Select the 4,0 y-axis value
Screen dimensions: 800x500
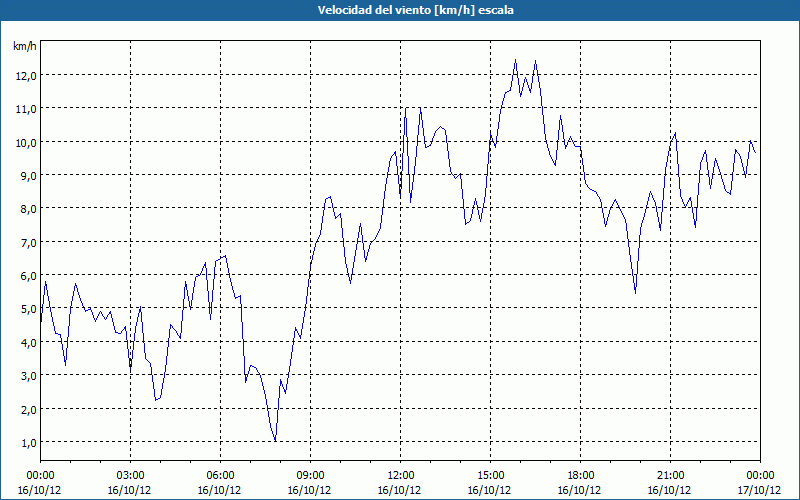(29, 342)
